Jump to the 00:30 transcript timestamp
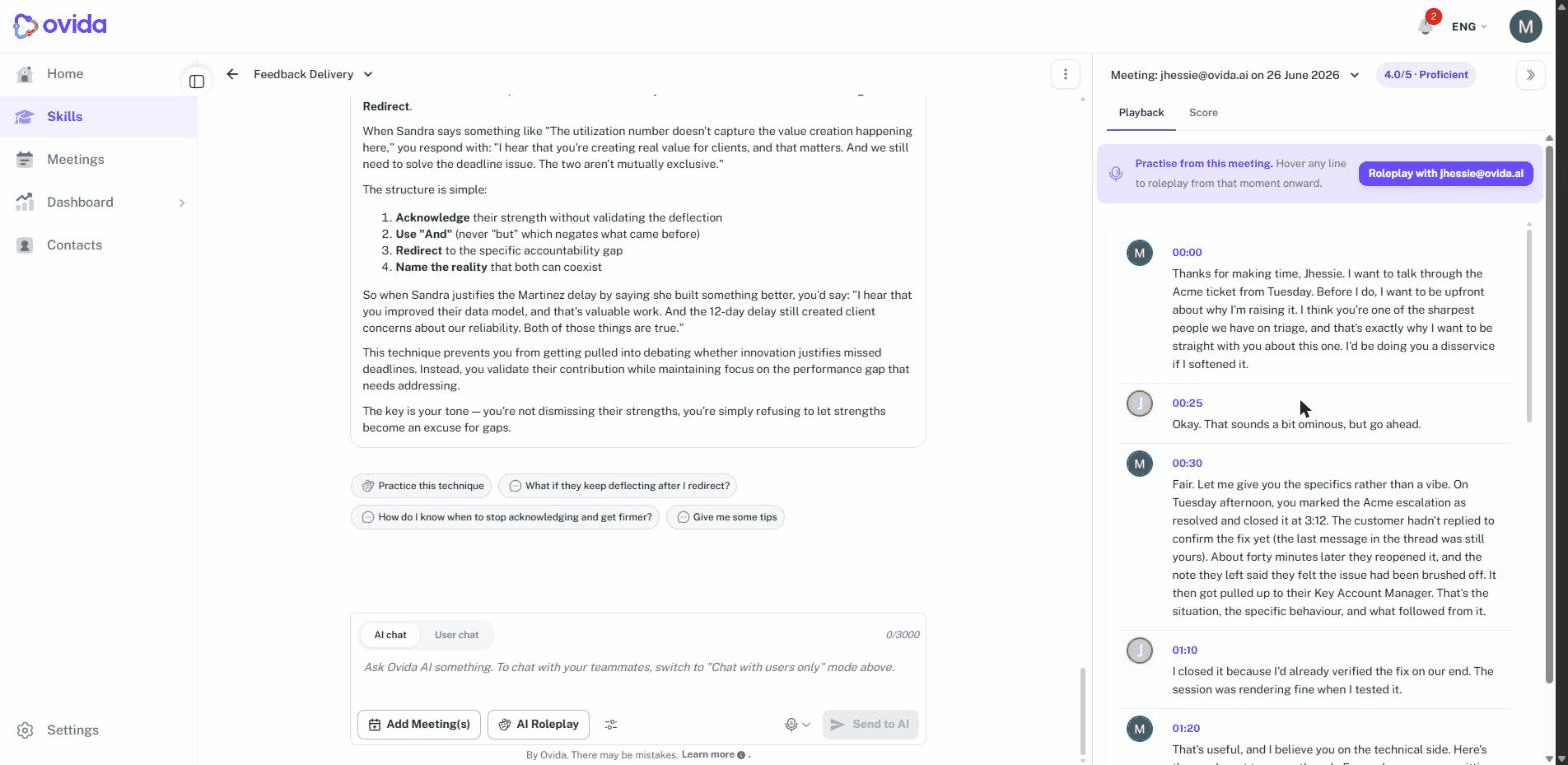Screen dimensions: 1568x765 point(1187,463)
